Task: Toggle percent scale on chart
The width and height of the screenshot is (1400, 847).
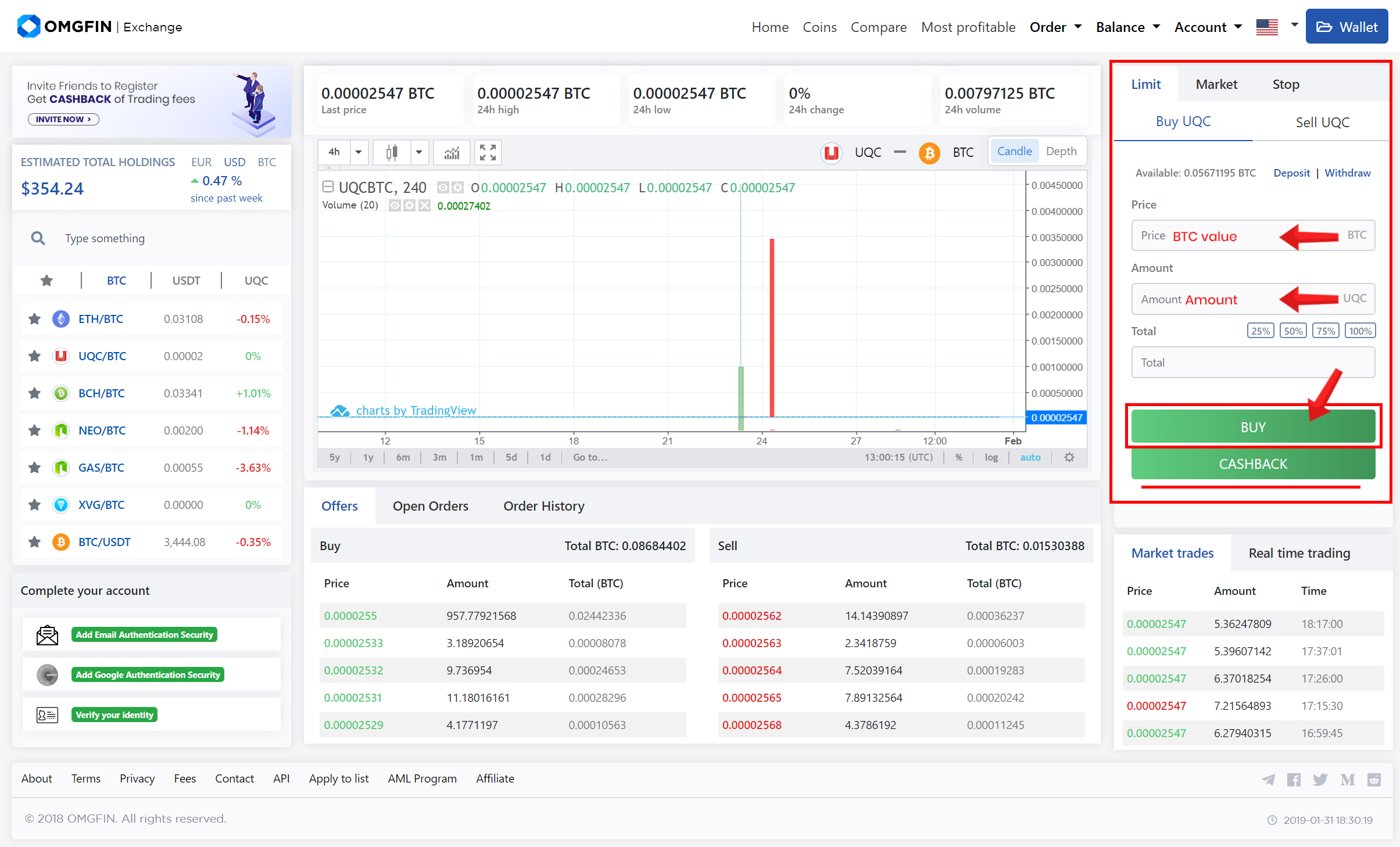Action: click(x=958, y=457)
